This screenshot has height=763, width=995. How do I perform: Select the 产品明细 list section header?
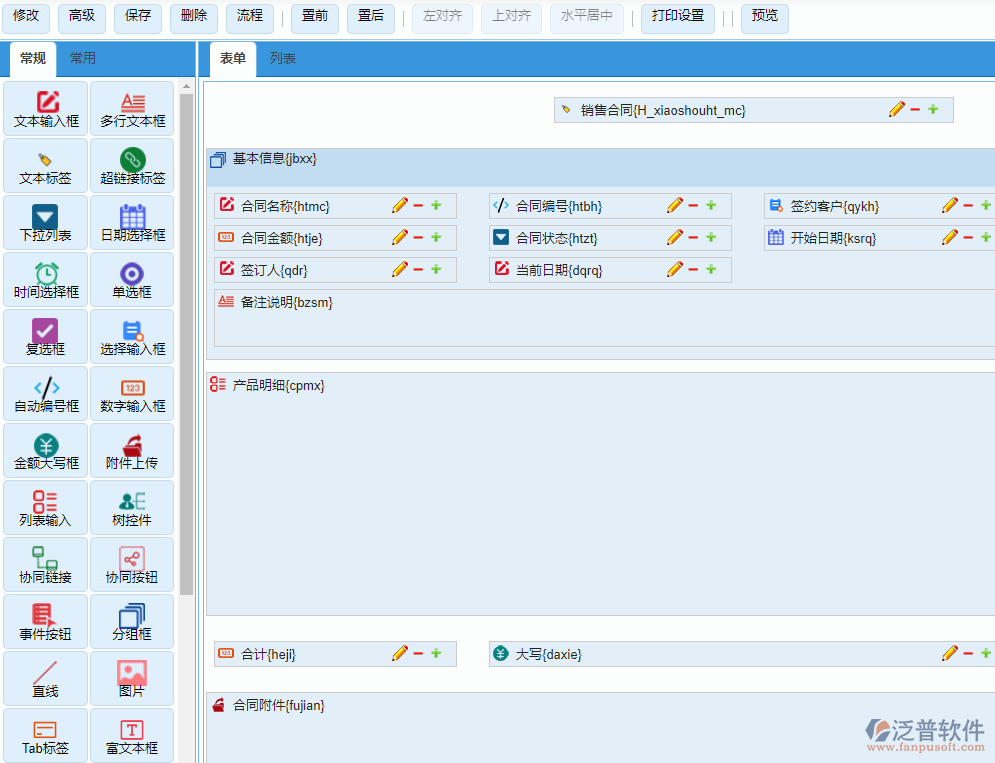(x=278, y=386)
